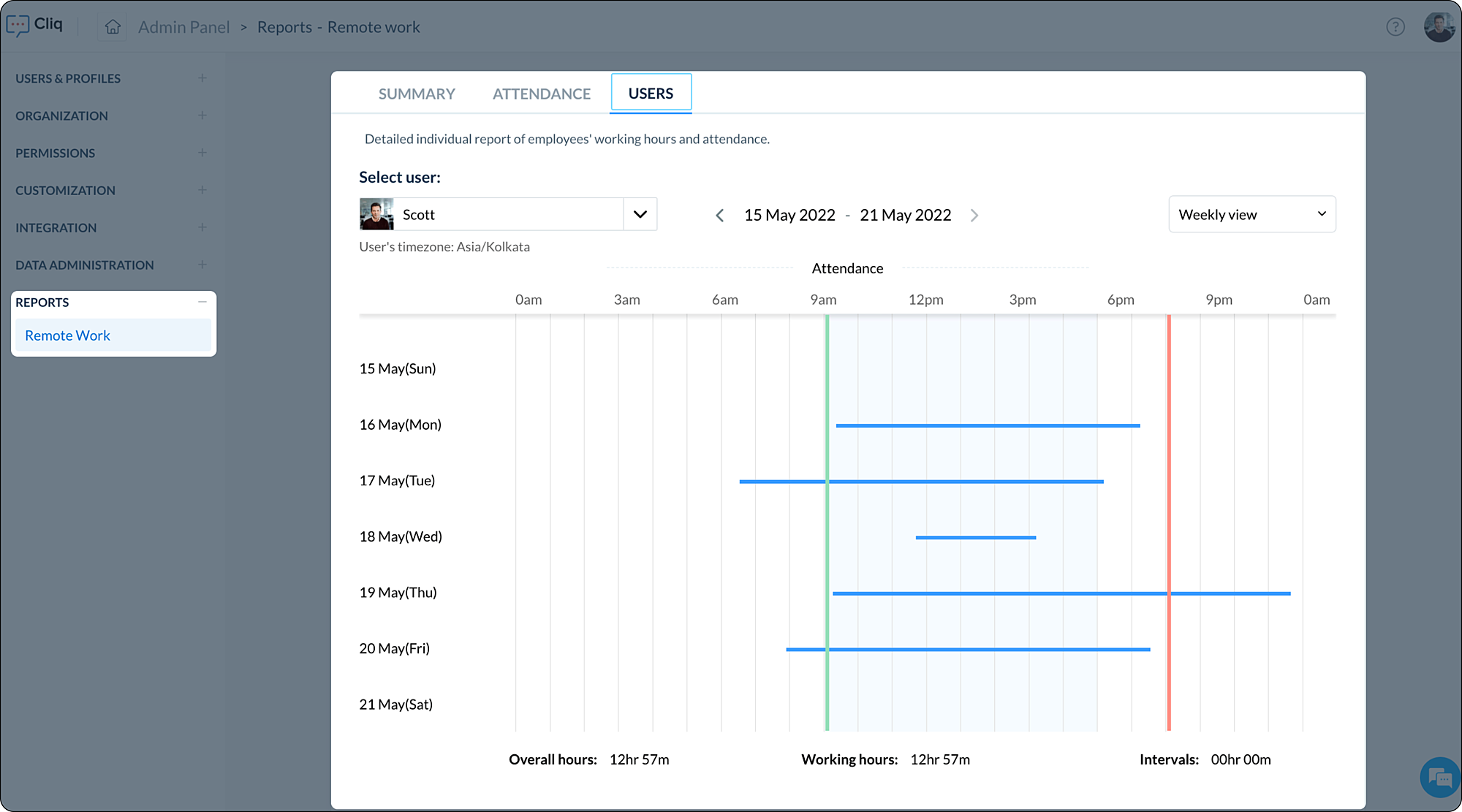Image resolution: width=1462 pixels, height=812 pixels.
Task: Expand the Permissions section
Action: tap(202, 153)
